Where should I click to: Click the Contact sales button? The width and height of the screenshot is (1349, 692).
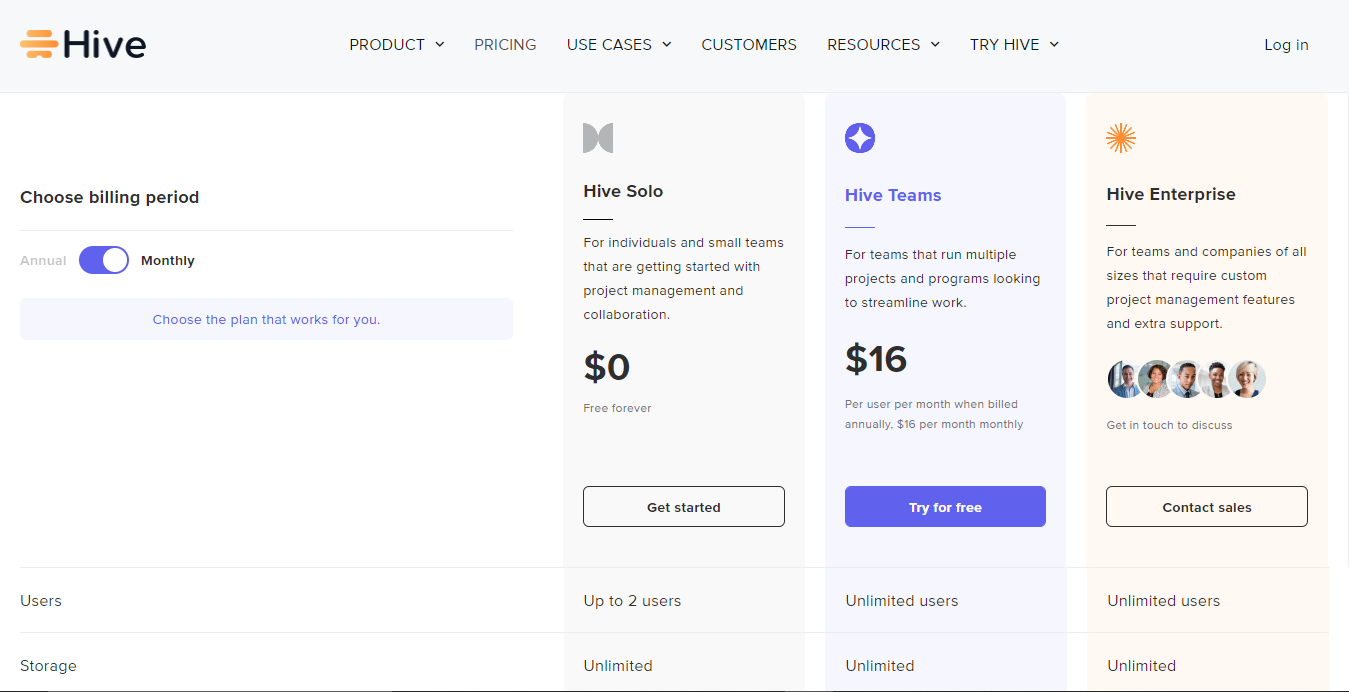coord(1207,507)
